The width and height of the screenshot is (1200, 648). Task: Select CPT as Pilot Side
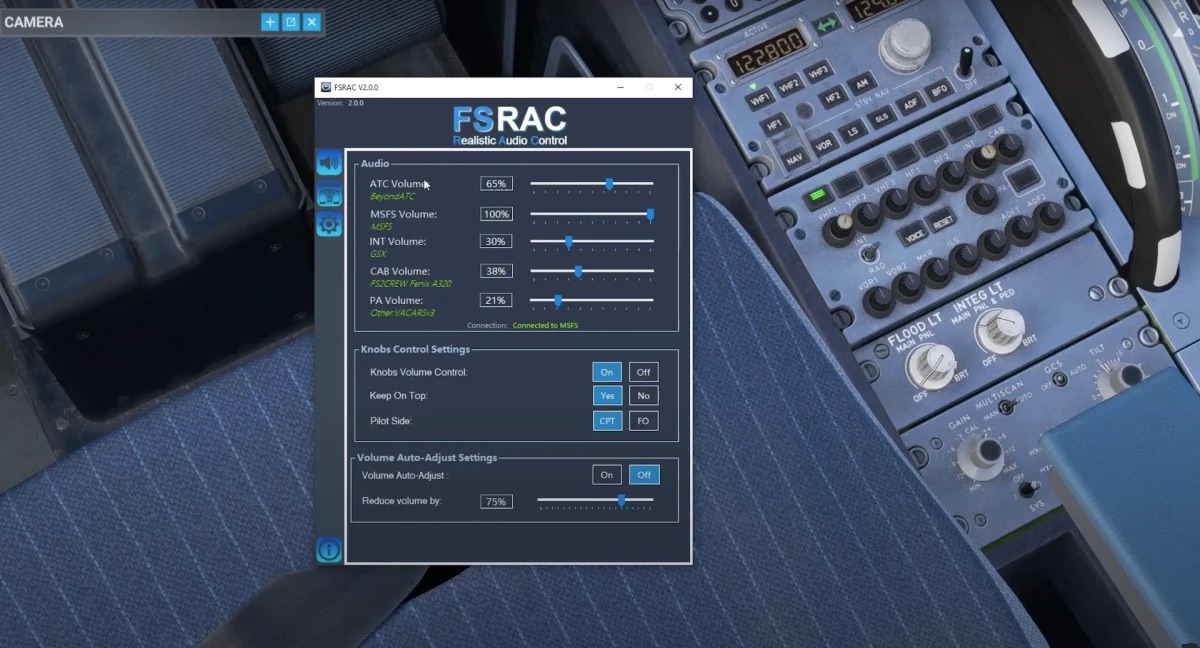[607, 421]
